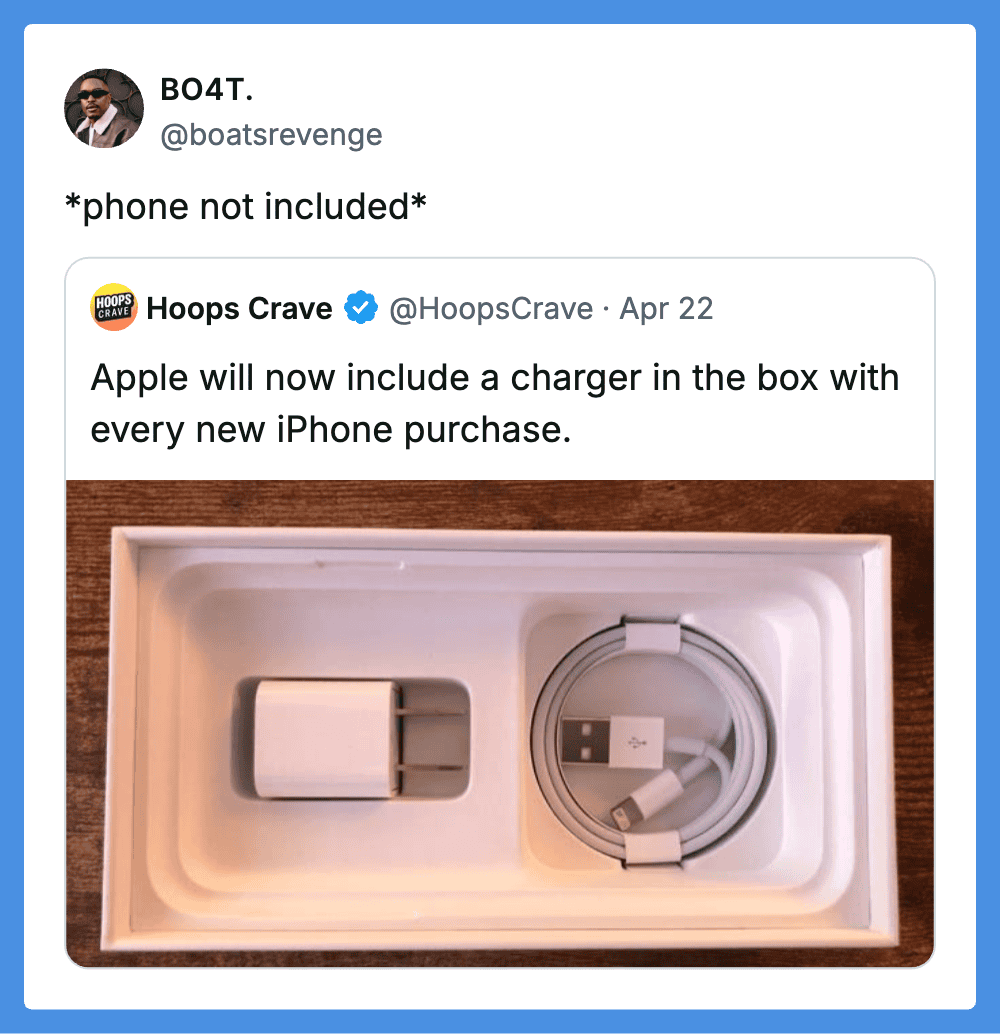The image size is (1000, 1034).
Task: Open BO4T.'s profile picture avatar
Action: pyautogui.click(x=104, y=108)
